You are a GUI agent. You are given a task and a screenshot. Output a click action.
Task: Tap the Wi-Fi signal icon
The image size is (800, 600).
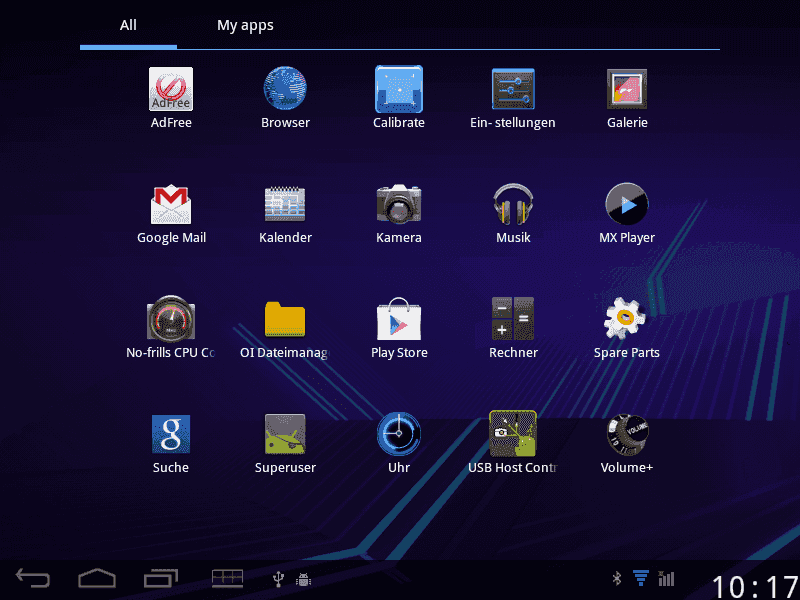641,578
